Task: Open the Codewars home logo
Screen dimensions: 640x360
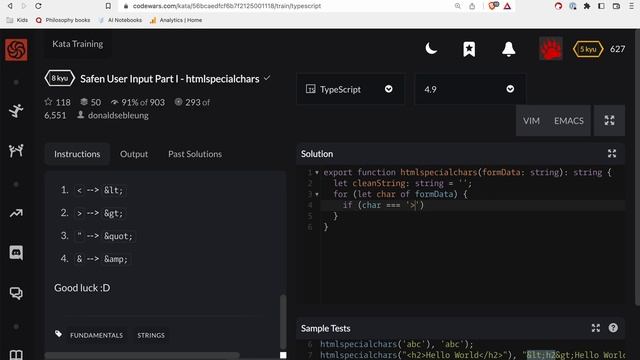Action: (16, 50)
